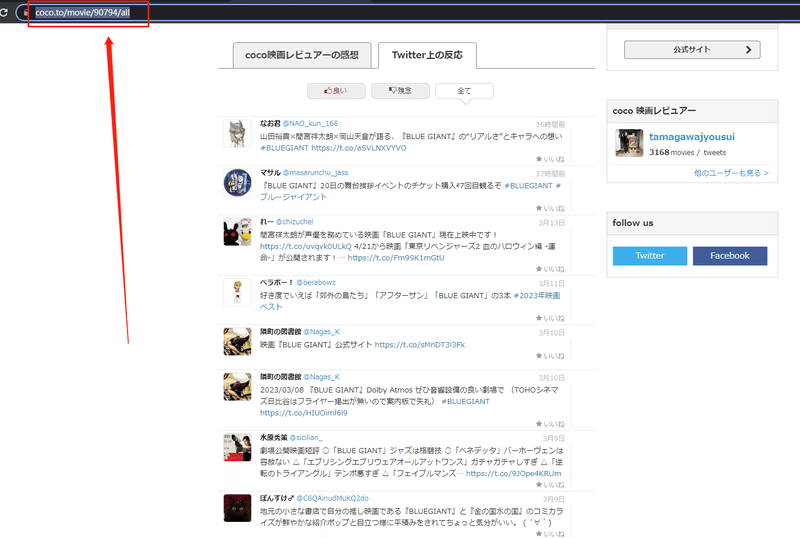
Task: Switch to coco映画レビュアーの感想 tab
Action: tap(302, 55)
